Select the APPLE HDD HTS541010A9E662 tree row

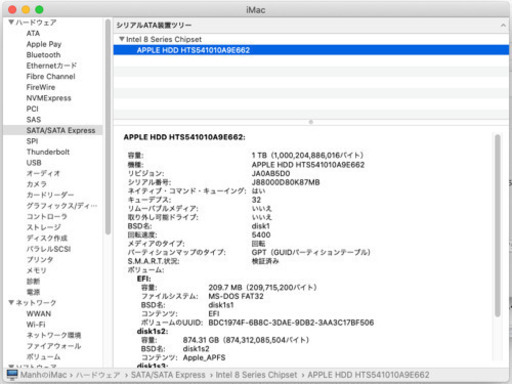(311, 50)
